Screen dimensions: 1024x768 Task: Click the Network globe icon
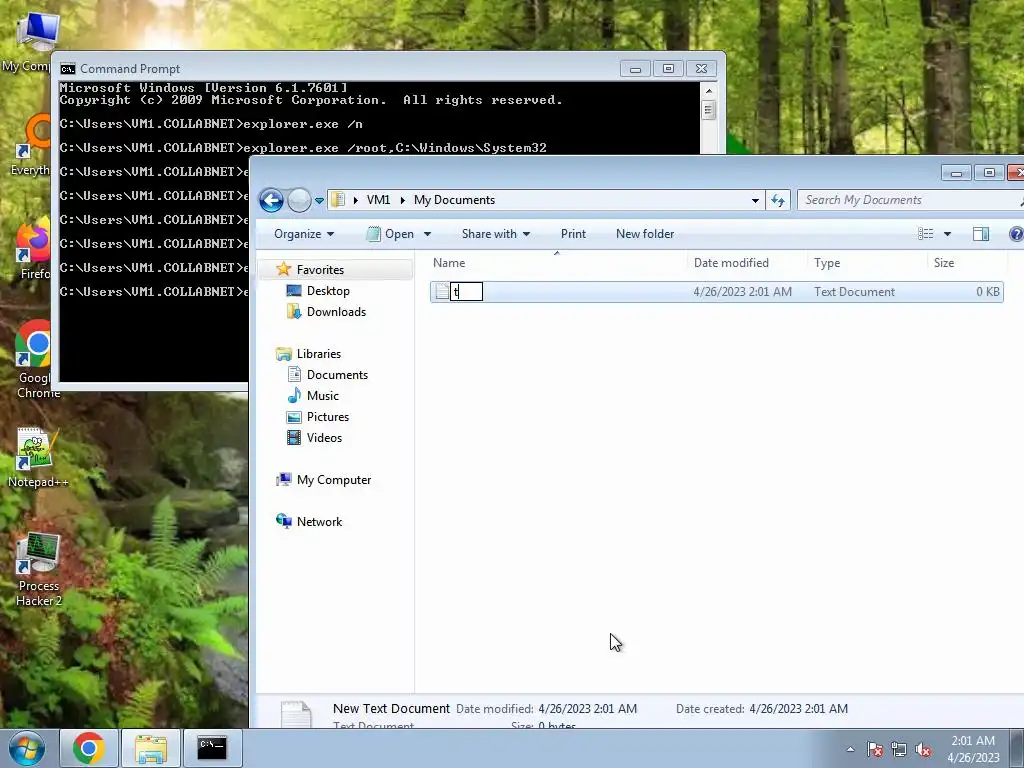[x=283, y=521]
